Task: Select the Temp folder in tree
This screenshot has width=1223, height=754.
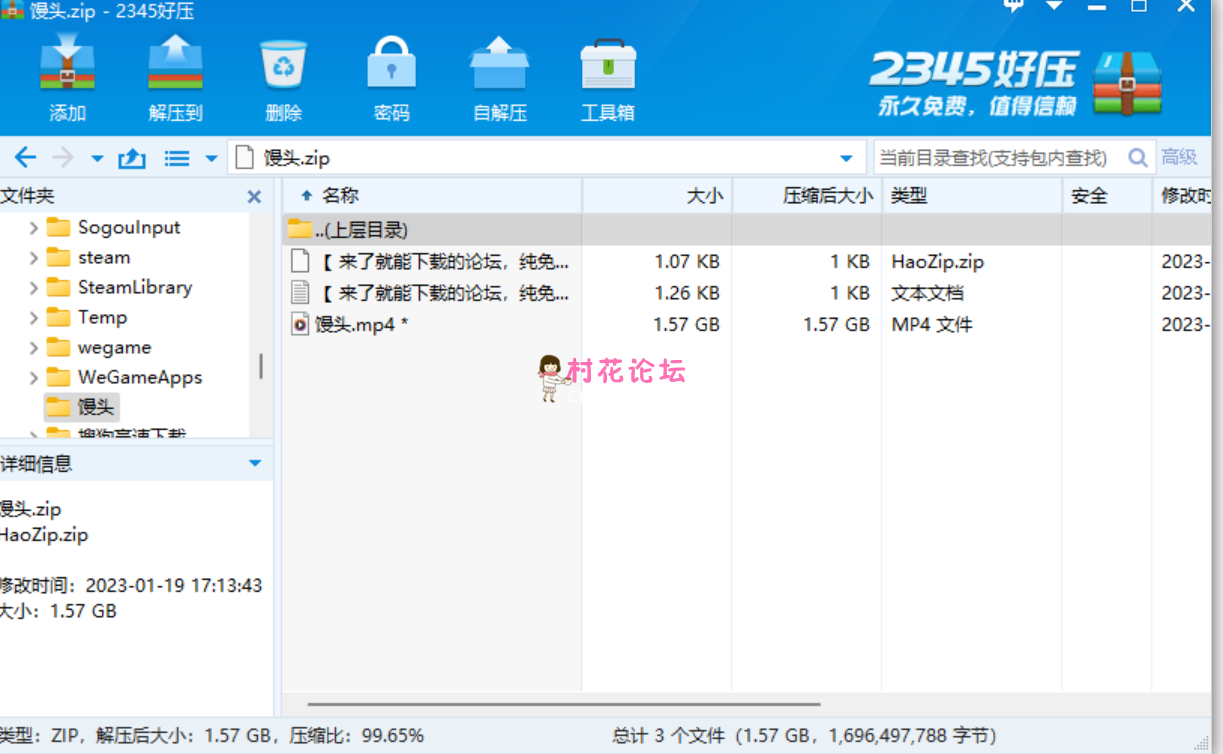Action: point(102,317)
